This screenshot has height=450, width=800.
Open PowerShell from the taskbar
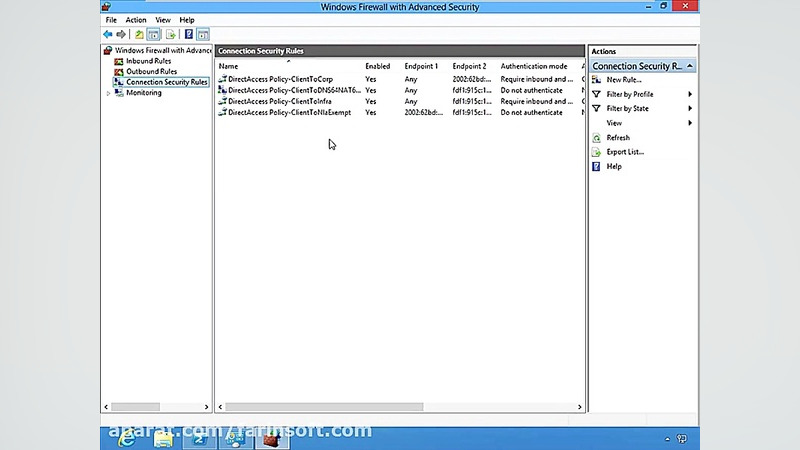199,438
